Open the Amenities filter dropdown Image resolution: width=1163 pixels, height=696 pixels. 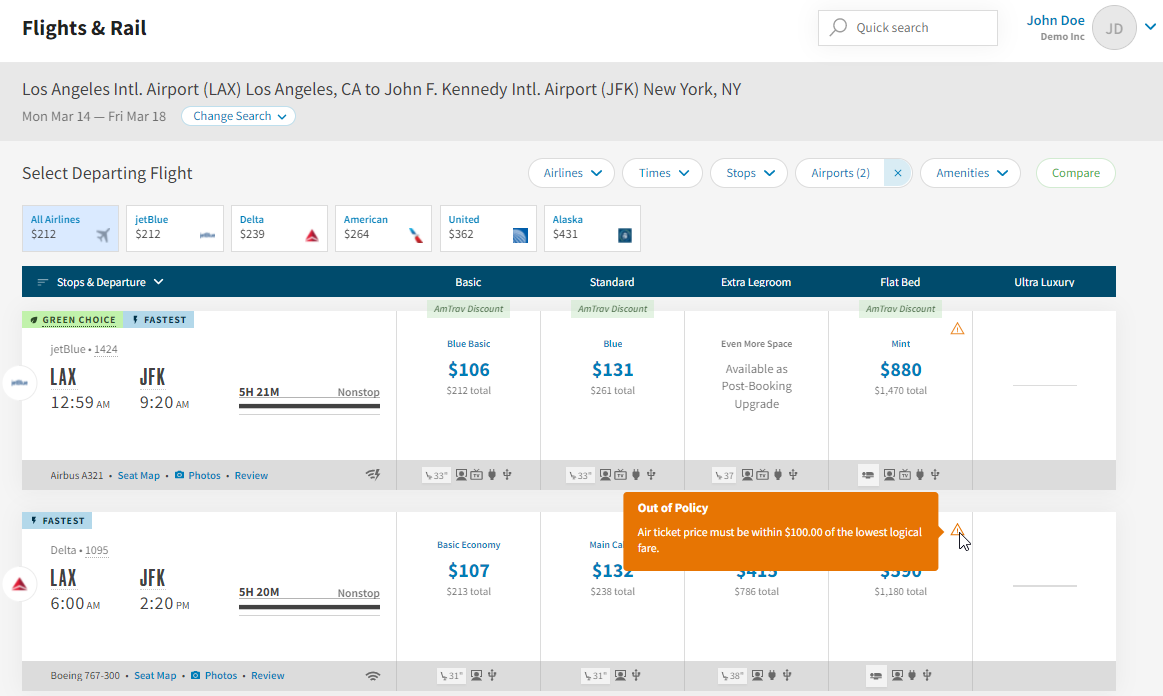pyautogui.click(x=970, y=173)
